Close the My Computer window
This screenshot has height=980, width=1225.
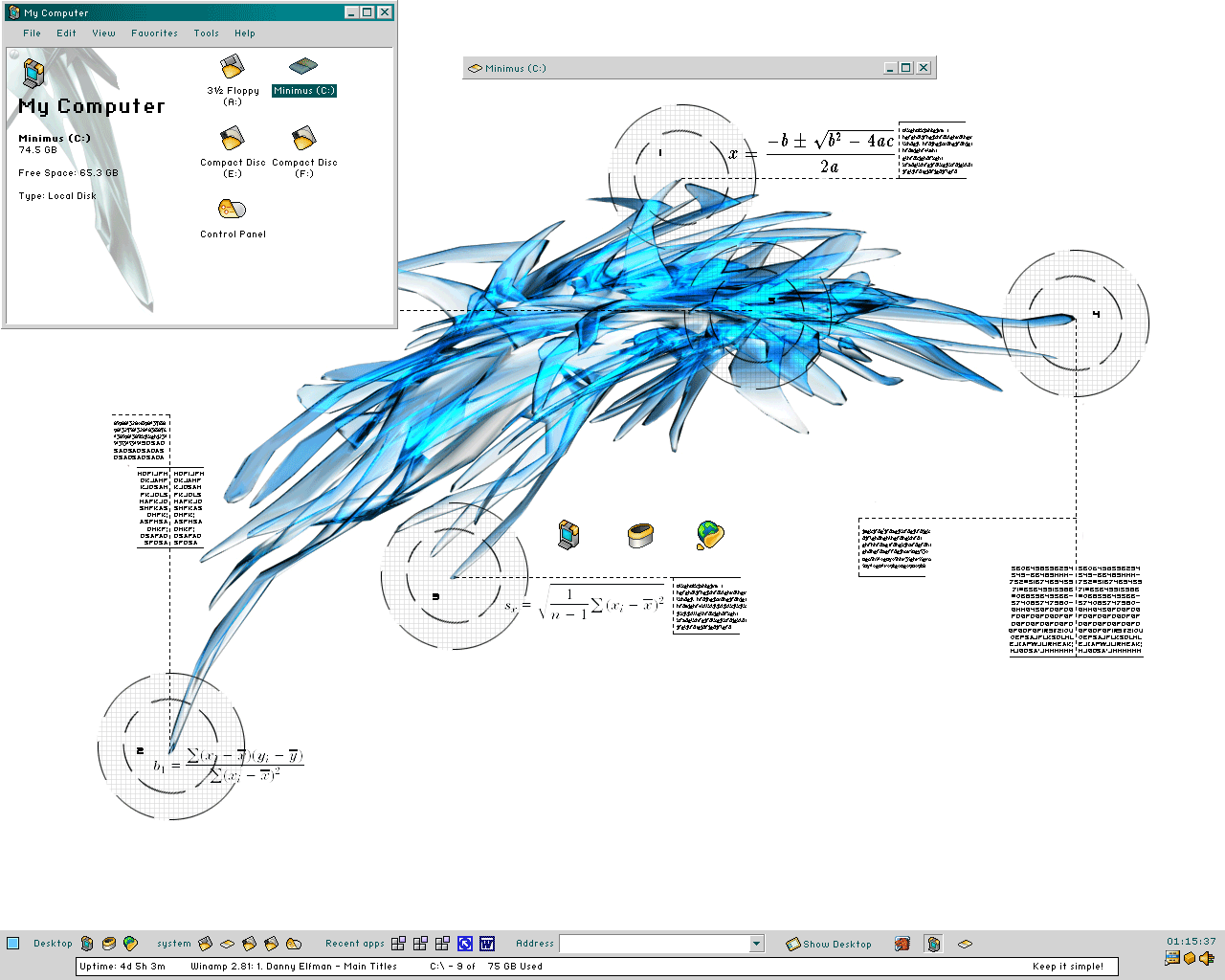pyautogui.click(x=384, y=12)
